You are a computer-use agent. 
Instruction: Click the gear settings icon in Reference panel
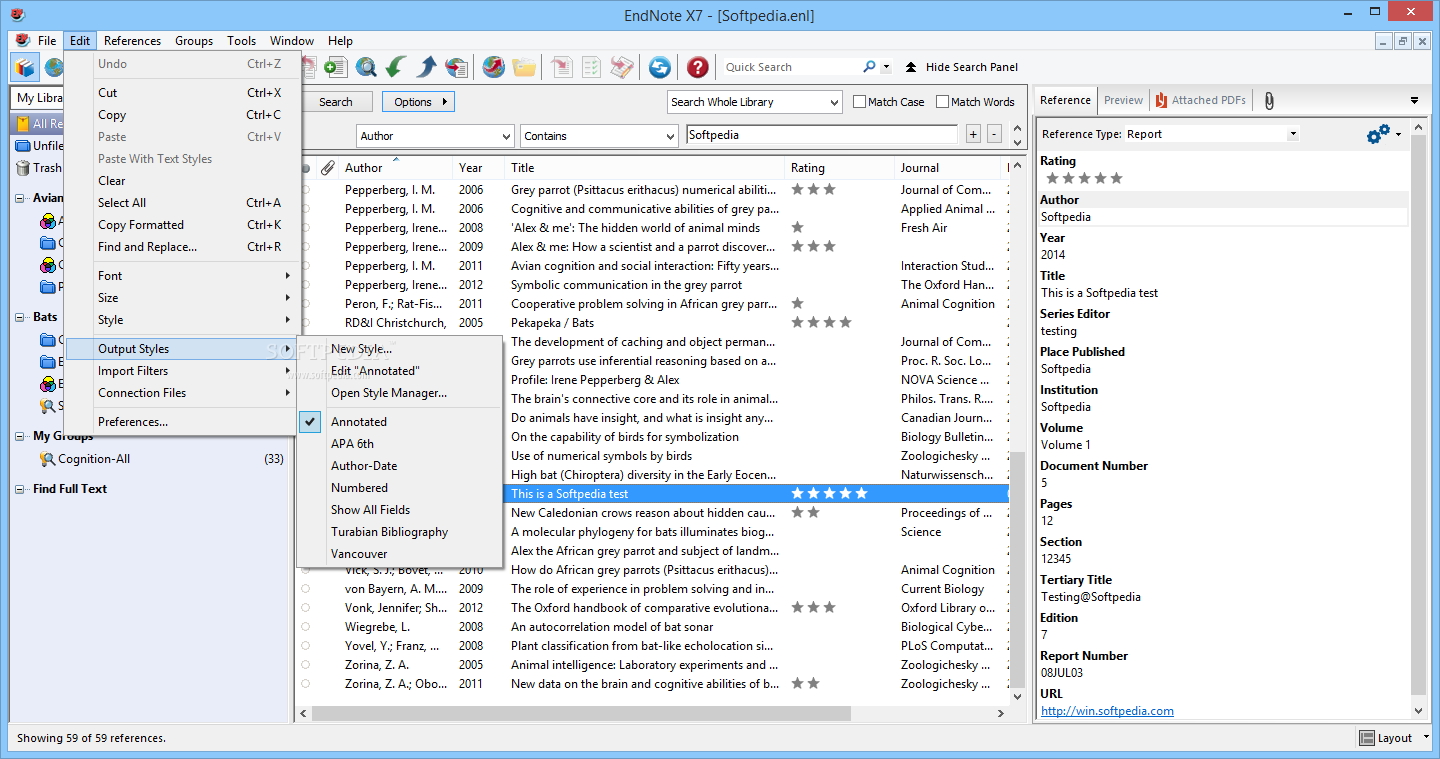coord(1378,134)
